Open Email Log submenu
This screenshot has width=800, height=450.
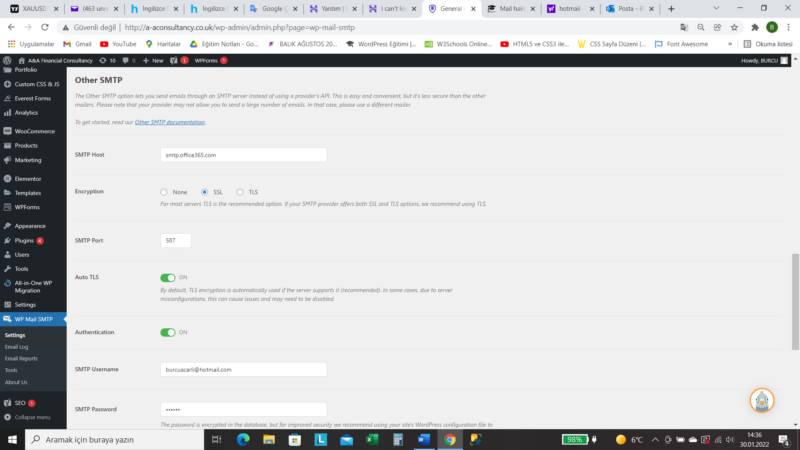click(x=16, y=347)
